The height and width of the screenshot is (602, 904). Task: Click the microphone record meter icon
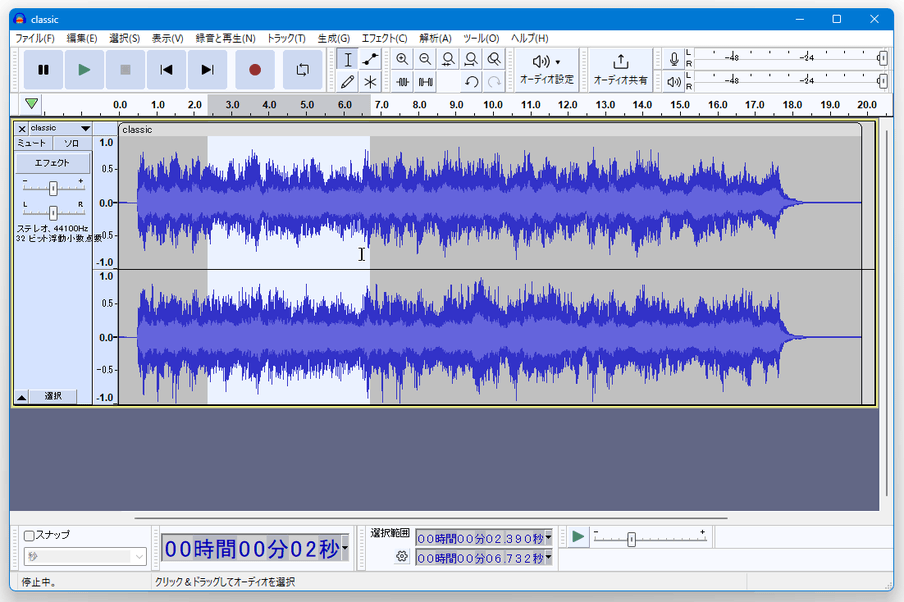pos(673,59)
